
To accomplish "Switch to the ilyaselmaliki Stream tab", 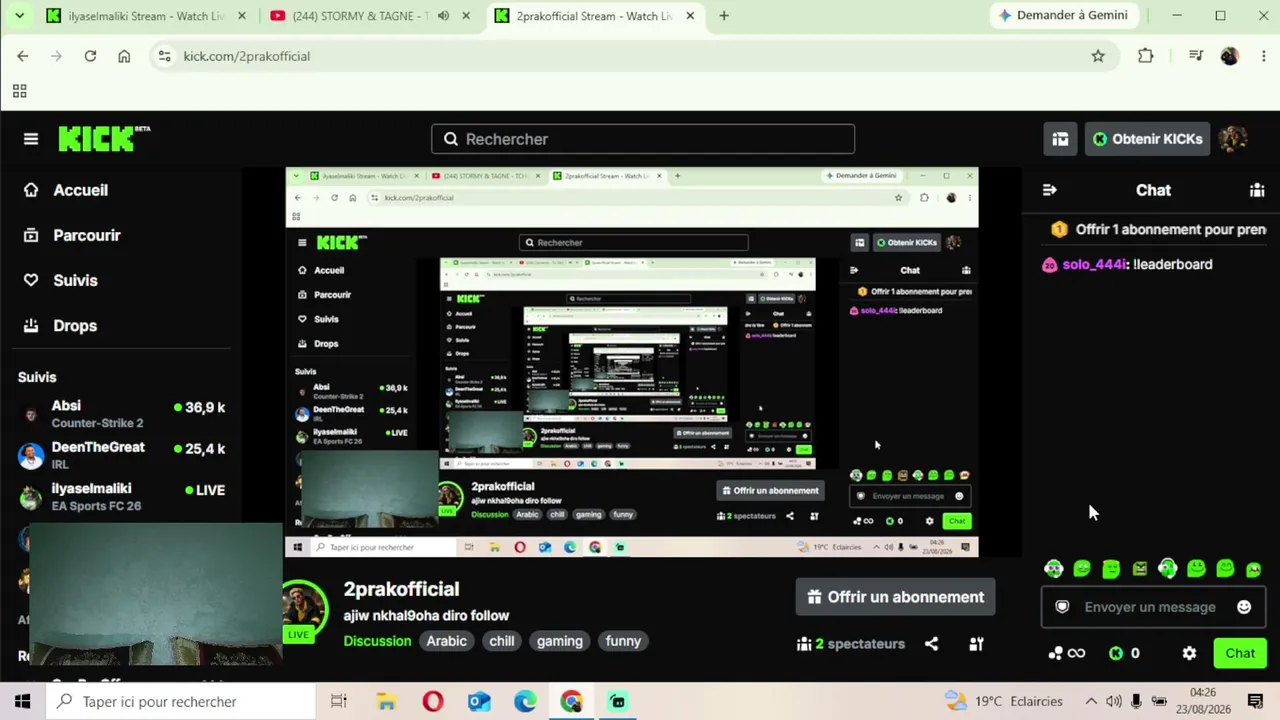I will pyautogui.click(x=144, y=16).
